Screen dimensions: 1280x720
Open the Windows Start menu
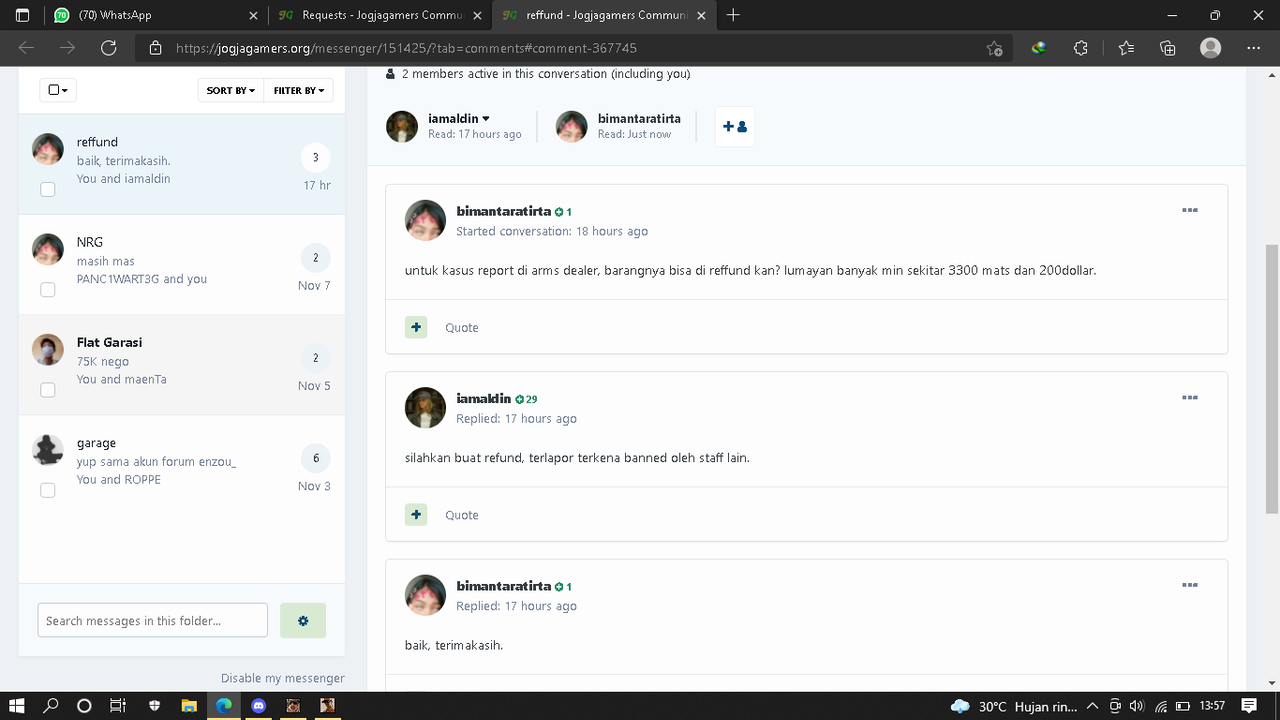[x=18, y=706]
